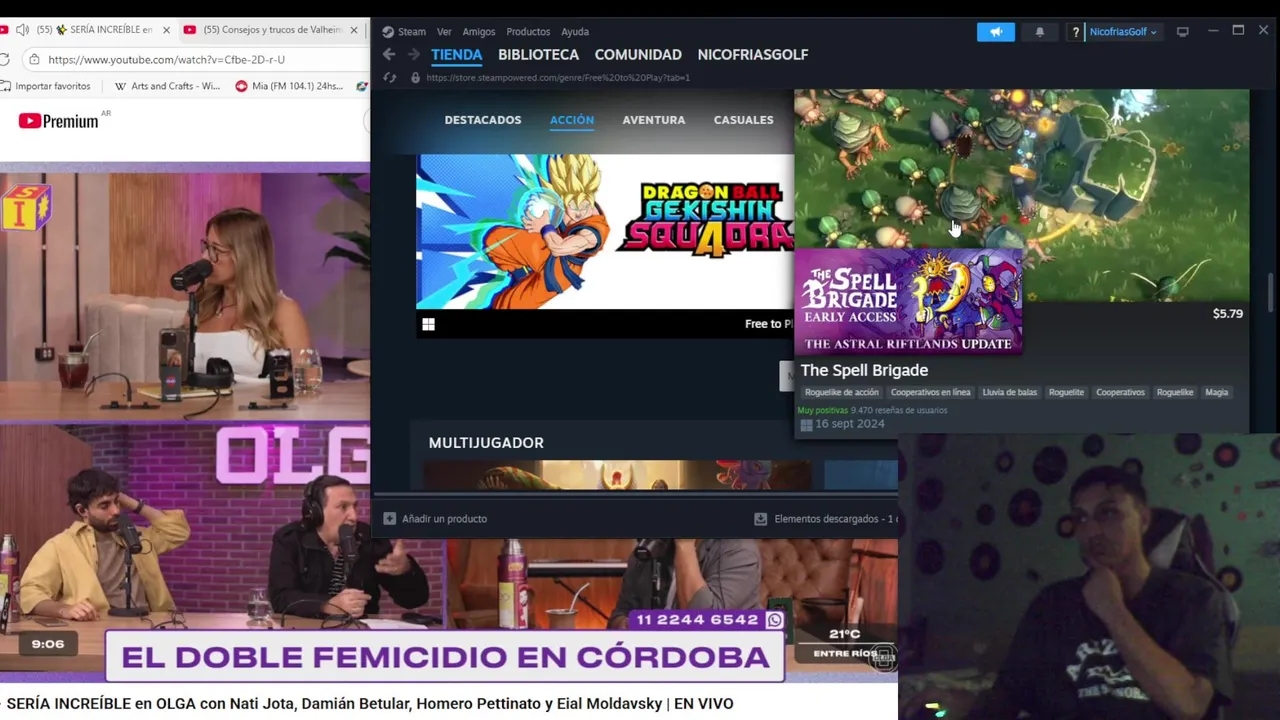Minimize the Steam window
The width and height of the screenshot is (1280, 720).
click(x=1213, y=31)
